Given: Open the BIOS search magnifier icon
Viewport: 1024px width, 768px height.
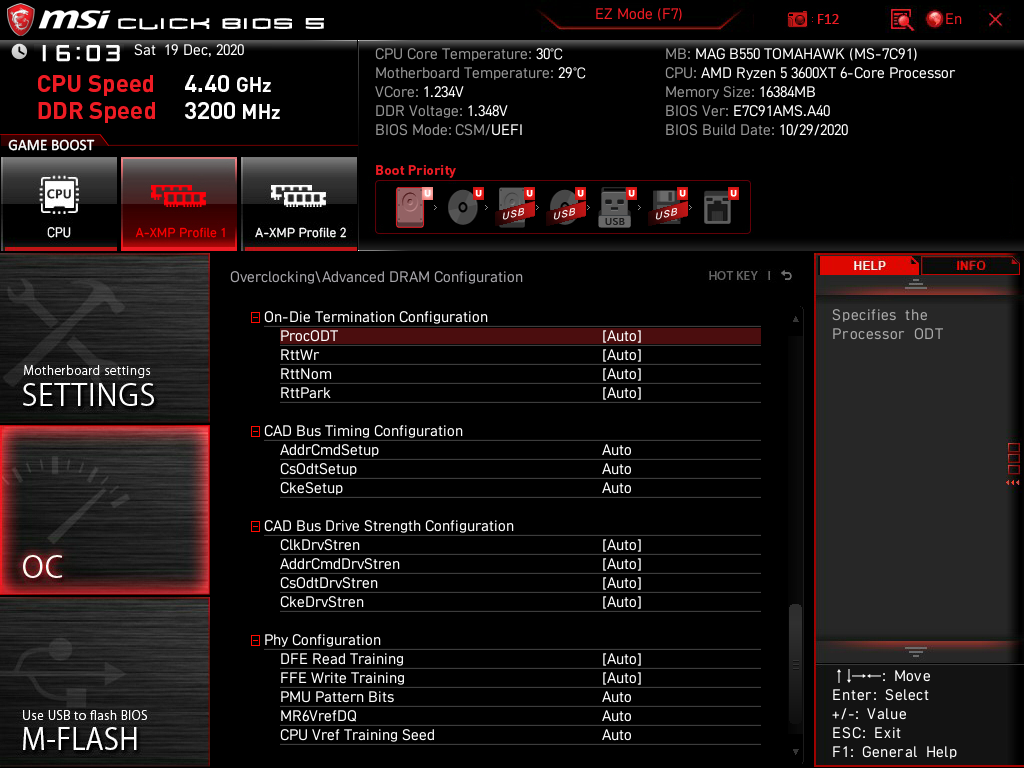Looking at the screenshot, I should [902, 20].
